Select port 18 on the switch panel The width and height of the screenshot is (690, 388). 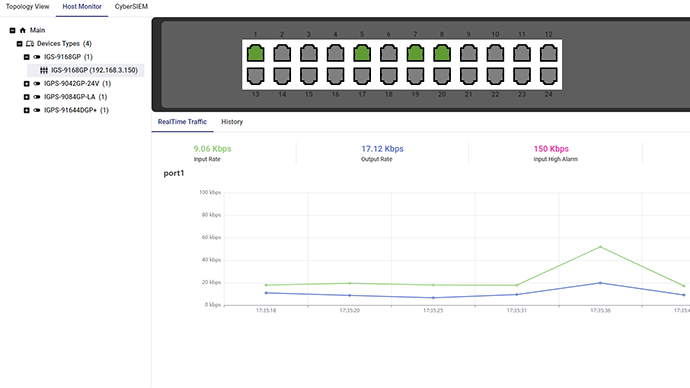coord(389,76)
